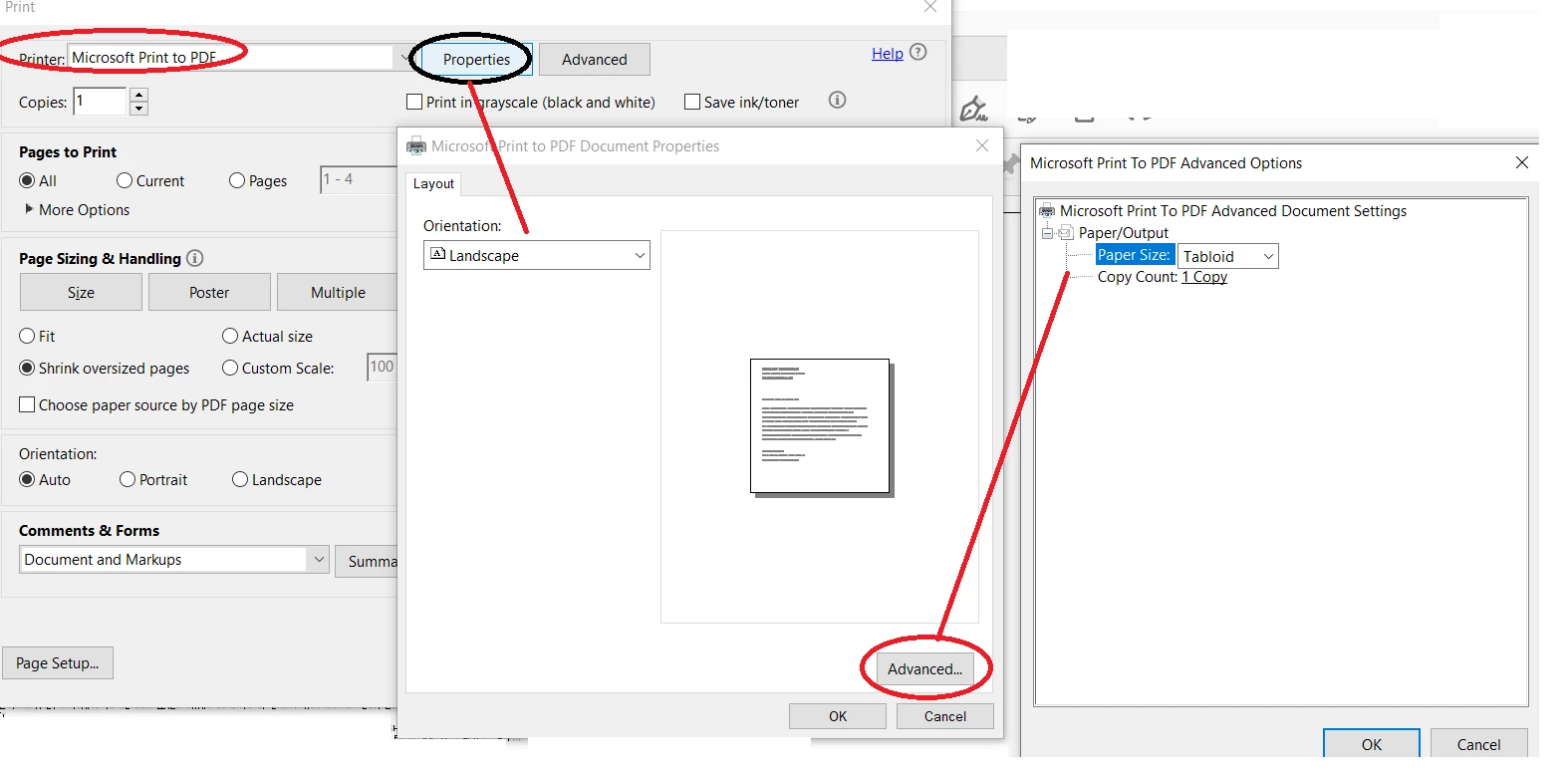
Task: Decrease copies with the down spinner arrow
Action: pos(138,108)
